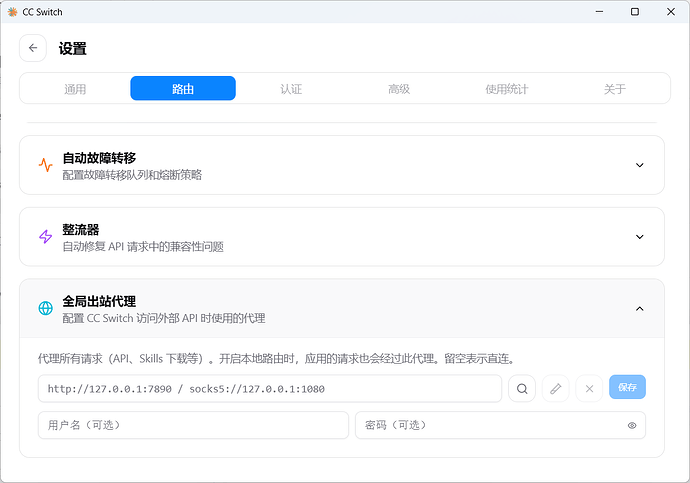Click the 自动修复 API 请求中的兼容性问题 description
Screen dimensions: 690x483
coord(143,247)
